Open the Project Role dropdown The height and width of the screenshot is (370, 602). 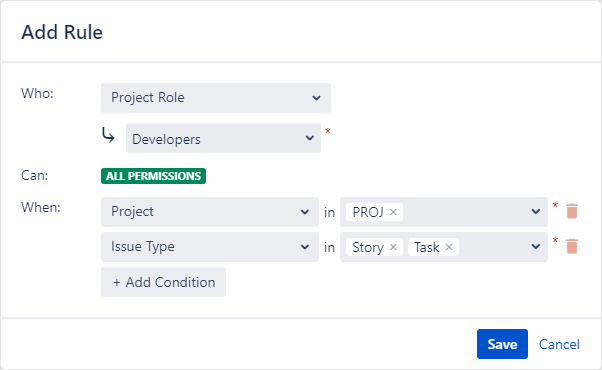216,98
